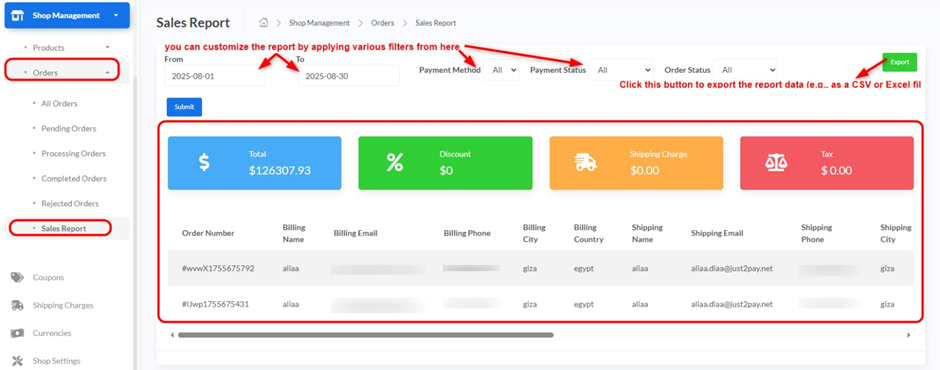Click the From date field
This screenshot has height=370, width=940.
tap(215, 76)
